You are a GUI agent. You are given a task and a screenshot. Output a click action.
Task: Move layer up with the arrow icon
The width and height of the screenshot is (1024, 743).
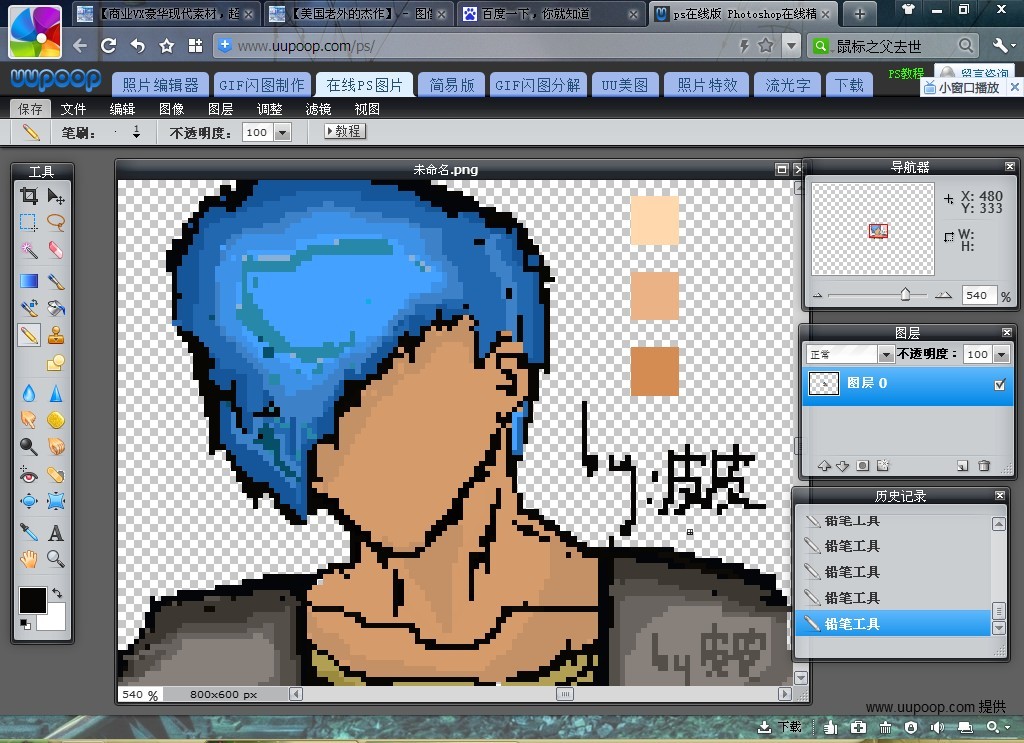coord(824,466)
